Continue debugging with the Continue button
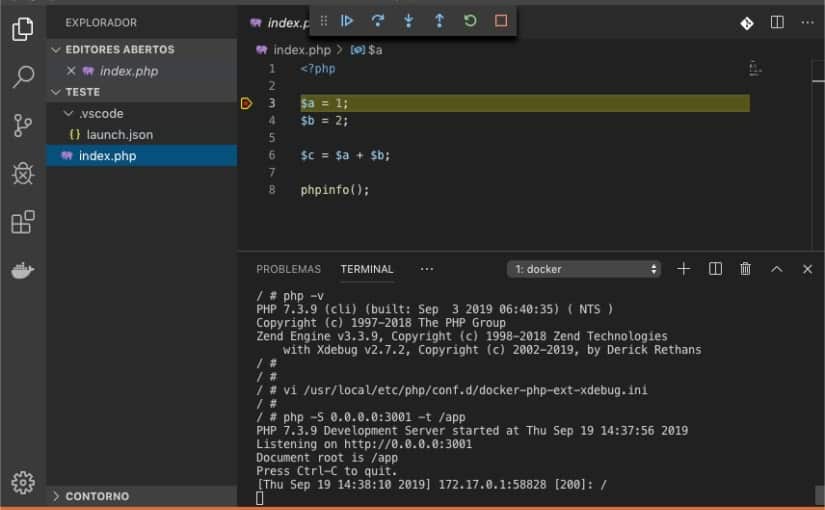 (347, 21)
